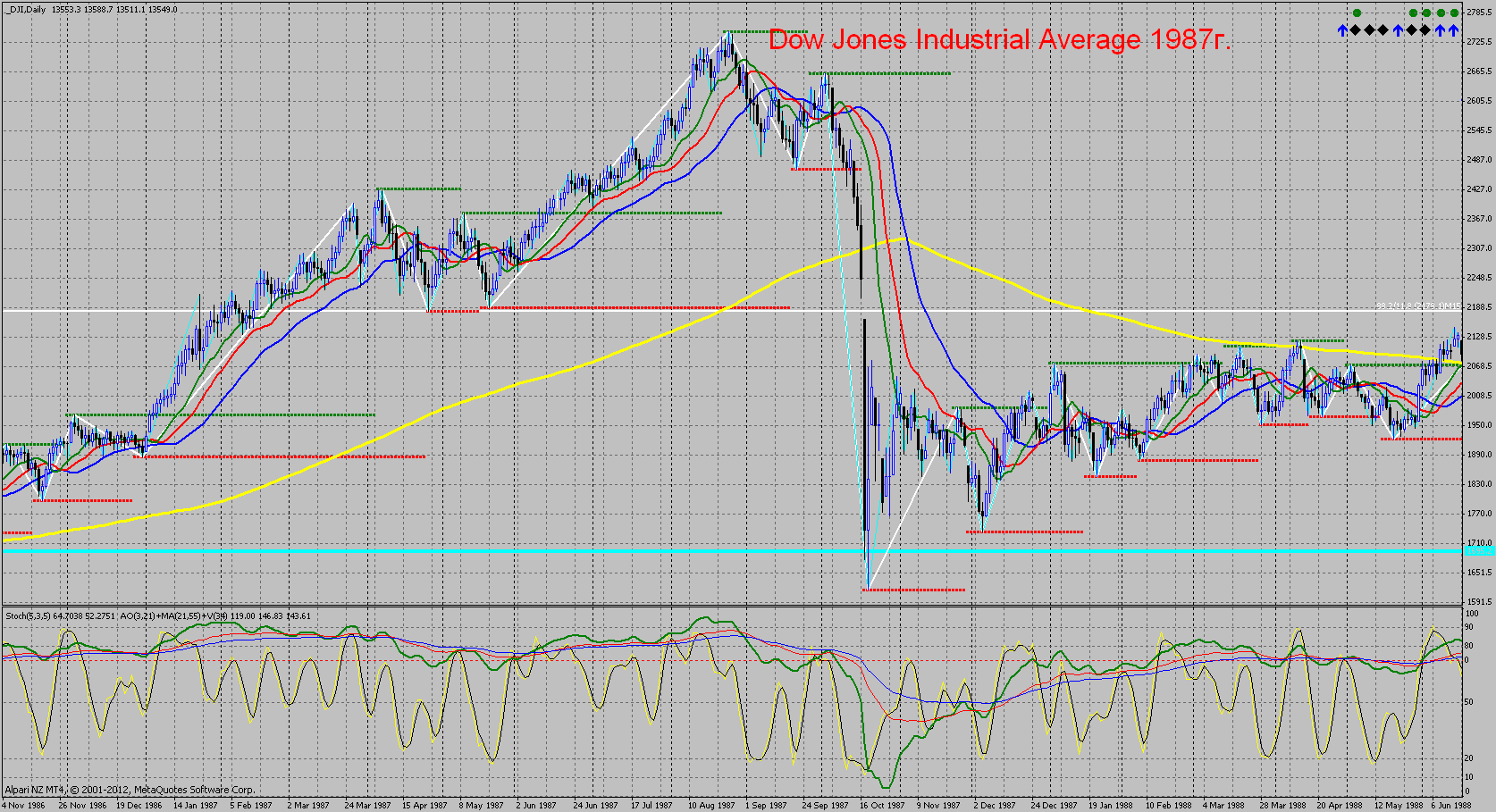
Task: Click the '19 Dec 1986' date label
Action: click(139, 806)
